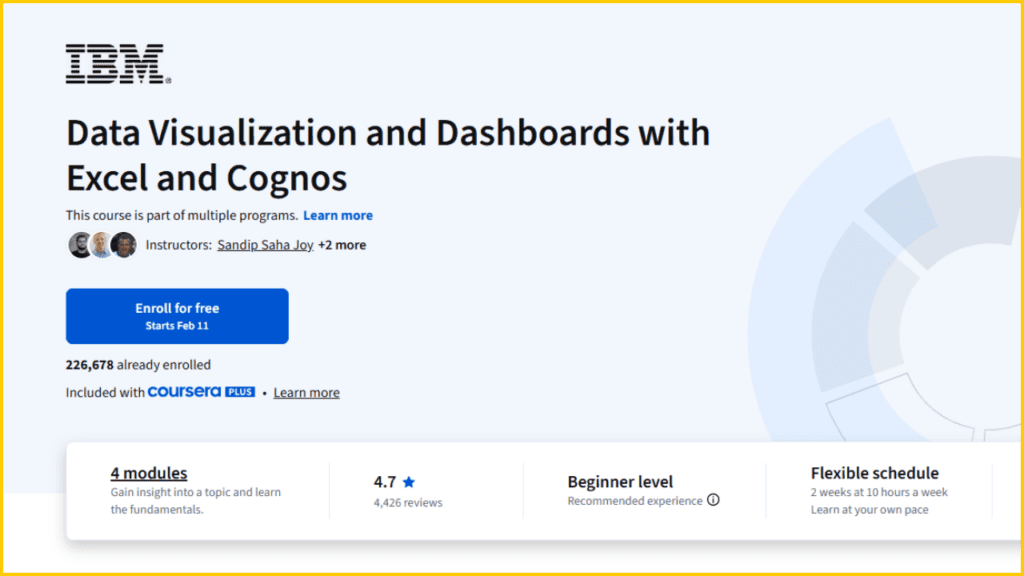Select the Beginner level section

coord(620,482)
